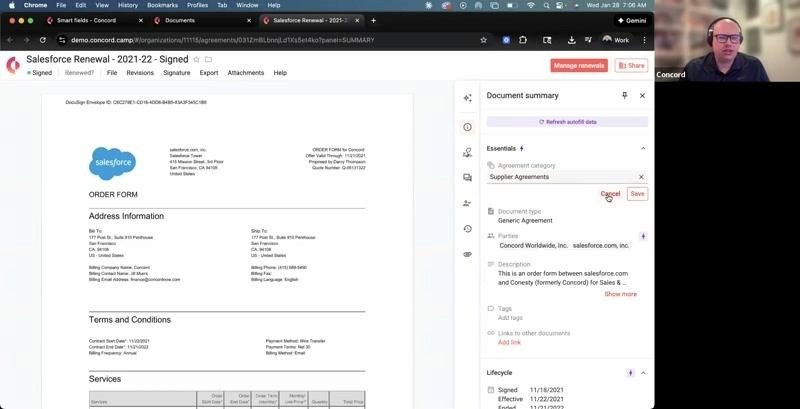800x409 pixels.
Task: Click the folder icon beside document title
Action: tap(208, 60)
